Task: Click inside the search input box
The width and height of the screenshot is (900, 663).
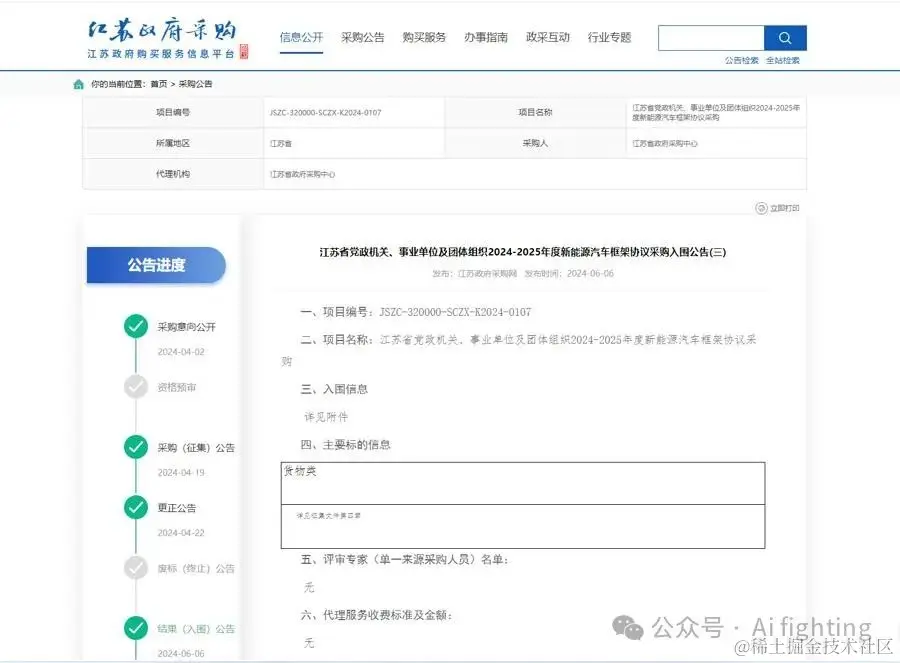Action: pos(712,37)
